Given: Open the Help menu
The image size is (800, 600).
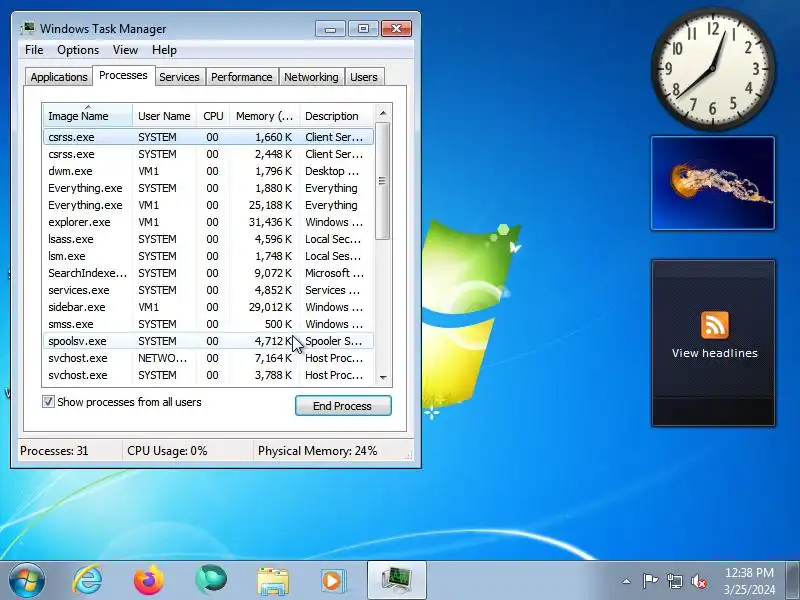Looking at the screenshot, I should click(x=164, y=50).
